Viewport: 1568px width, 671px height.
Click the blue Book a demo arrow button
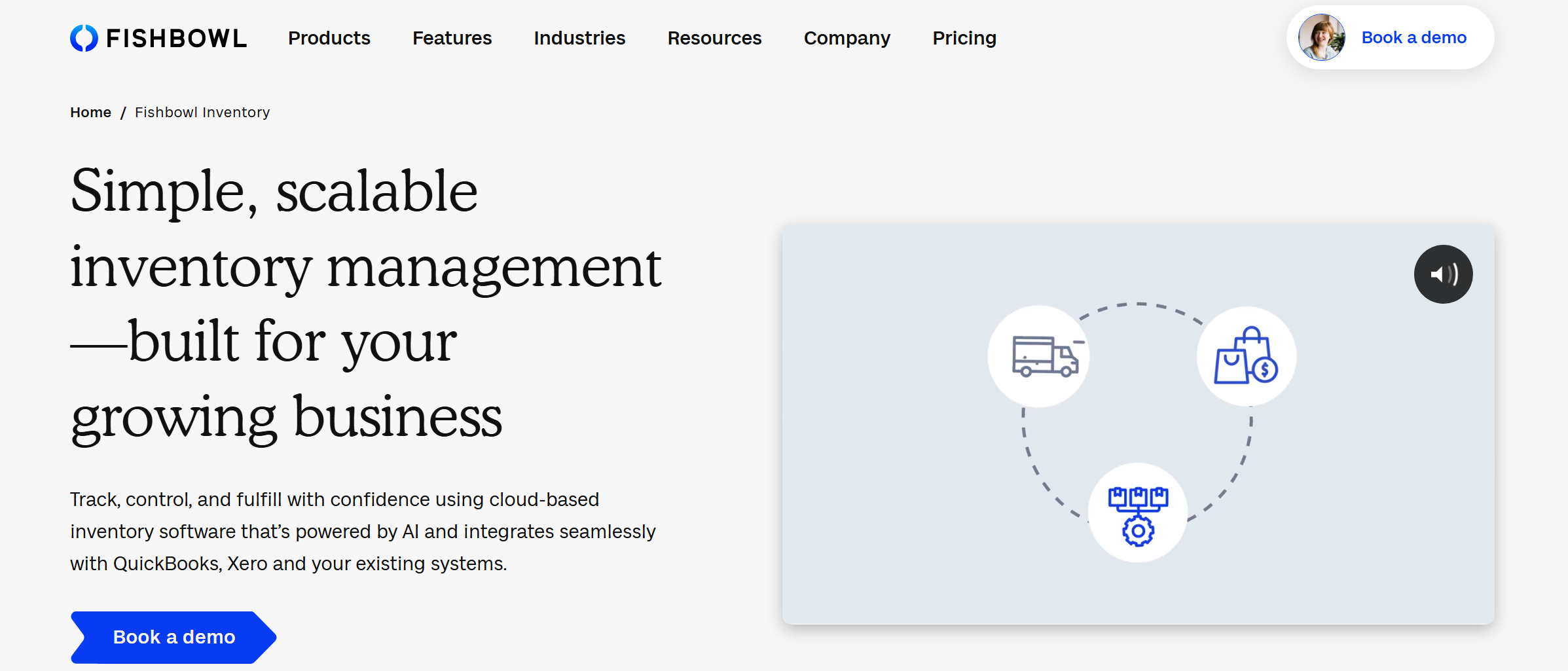pos(173,637)
